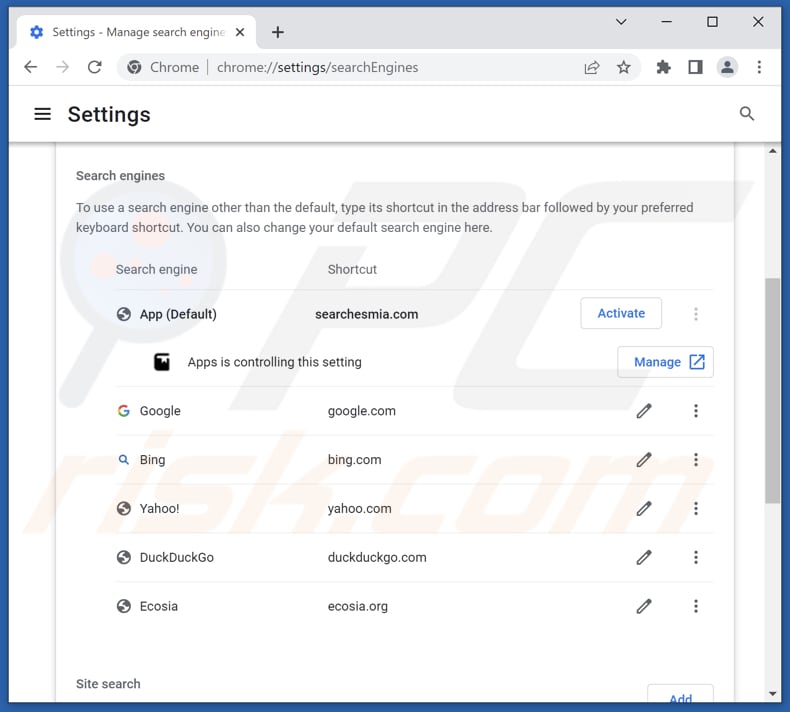Select the Settings - Manage search engines tab
Image resolution: width=790 pixels, height=712 pixels.
136,32
